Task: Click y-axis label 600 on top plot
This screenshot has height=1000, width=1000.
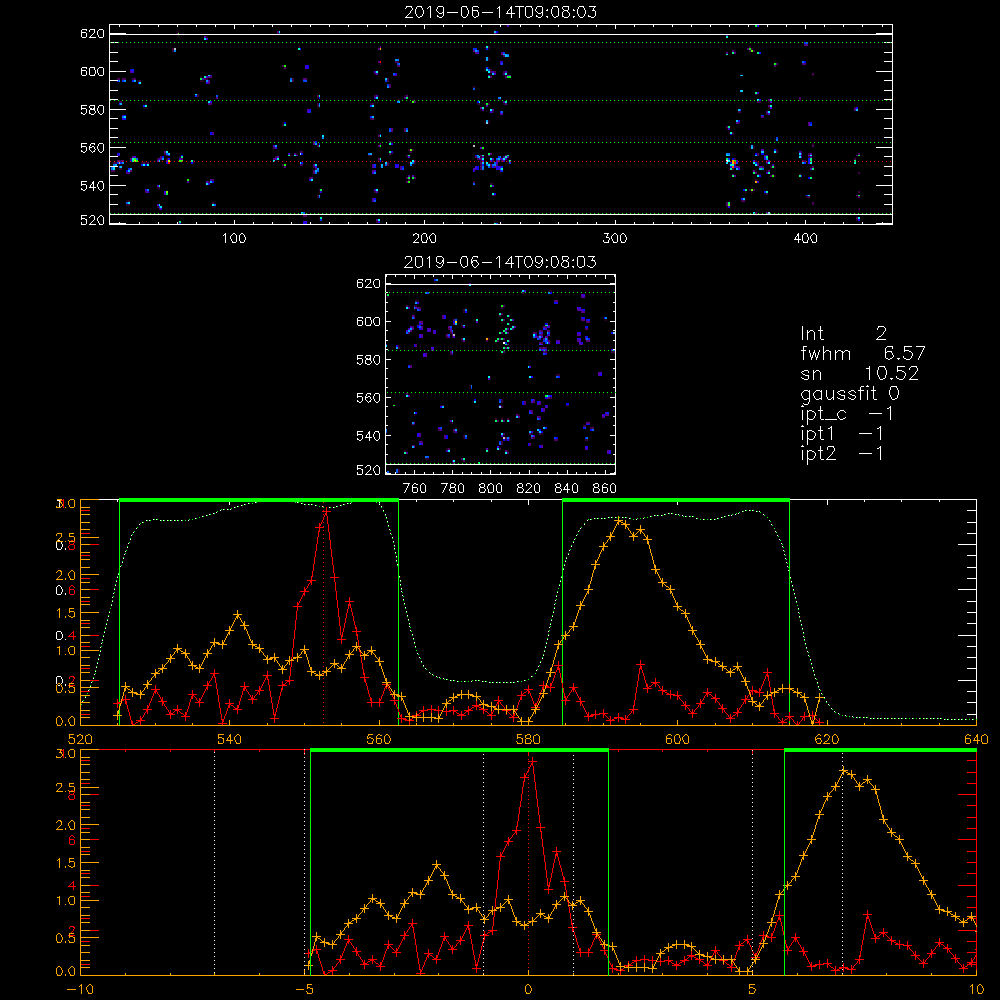Action: pos(92,71)
